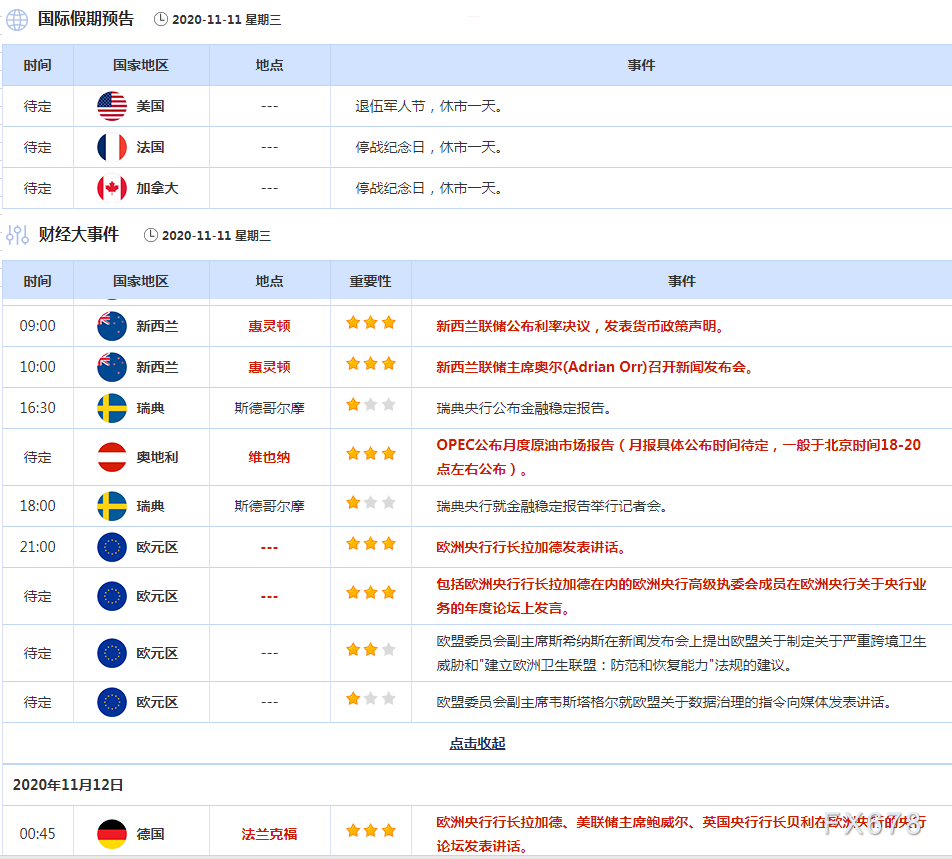
Task: Click the sliders icon beside 财经大事件
Action: [x=18, y=235]
